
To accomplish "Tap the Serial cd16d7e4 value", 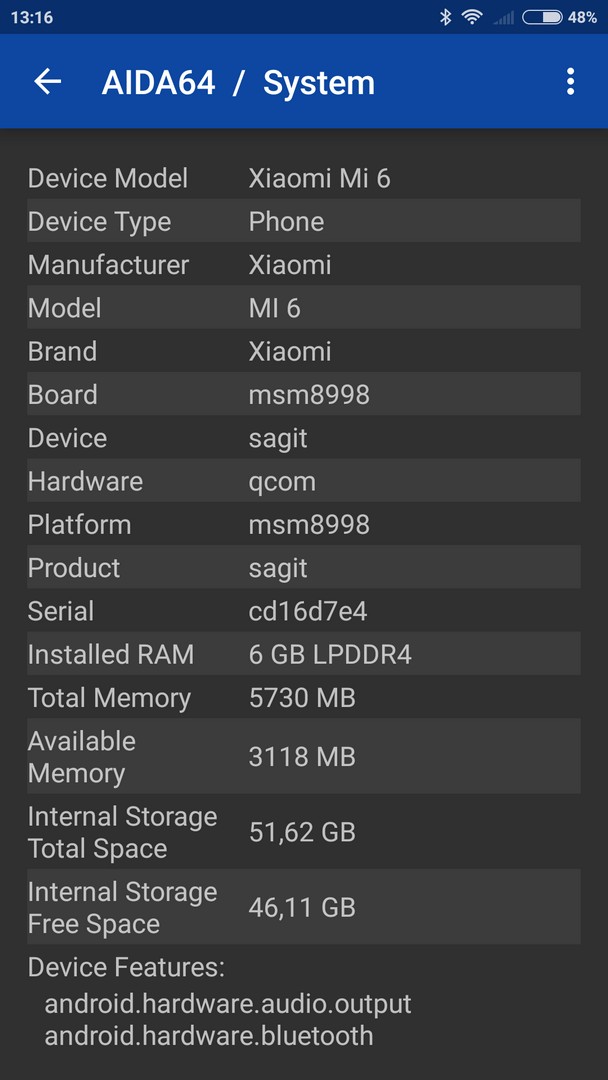I will pyautogui.click(x=308, y=612).
